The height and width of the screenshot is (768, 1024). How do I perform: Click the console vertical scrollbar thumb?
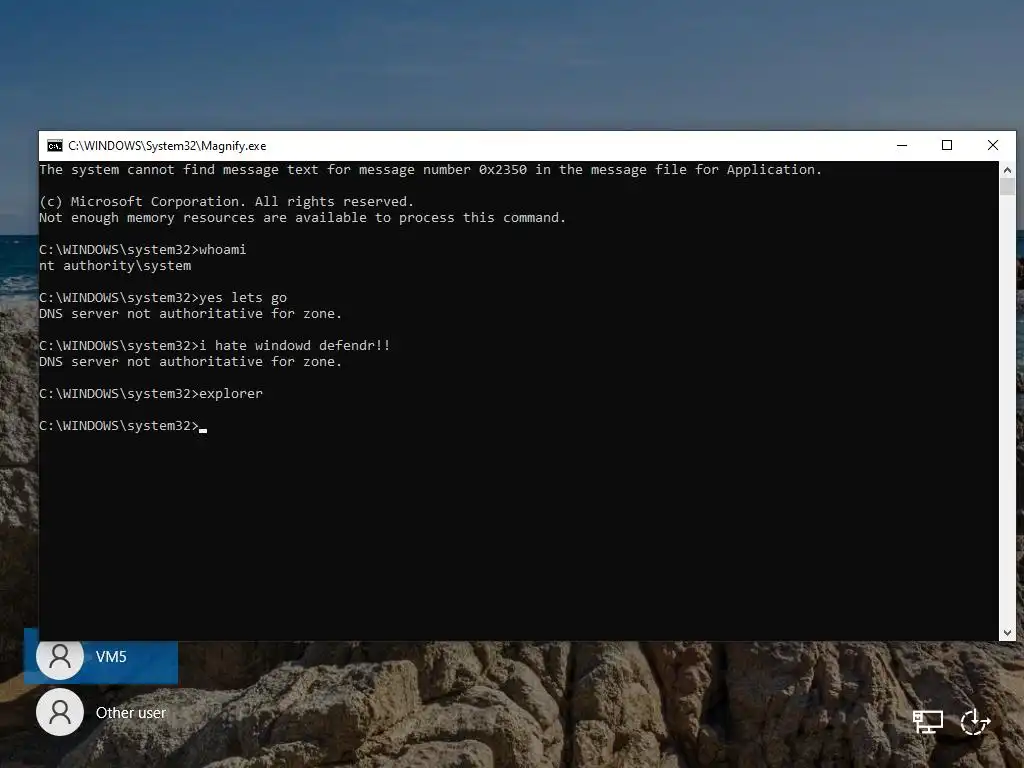1007,187
